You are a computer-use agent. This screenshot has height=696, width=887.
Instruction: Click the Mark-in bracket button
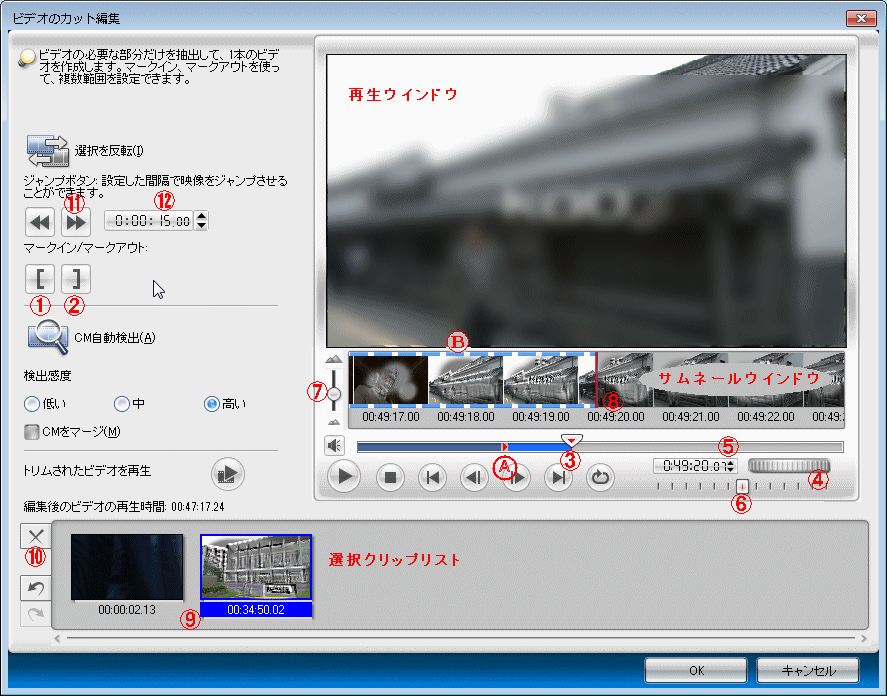tap(40, 277)
